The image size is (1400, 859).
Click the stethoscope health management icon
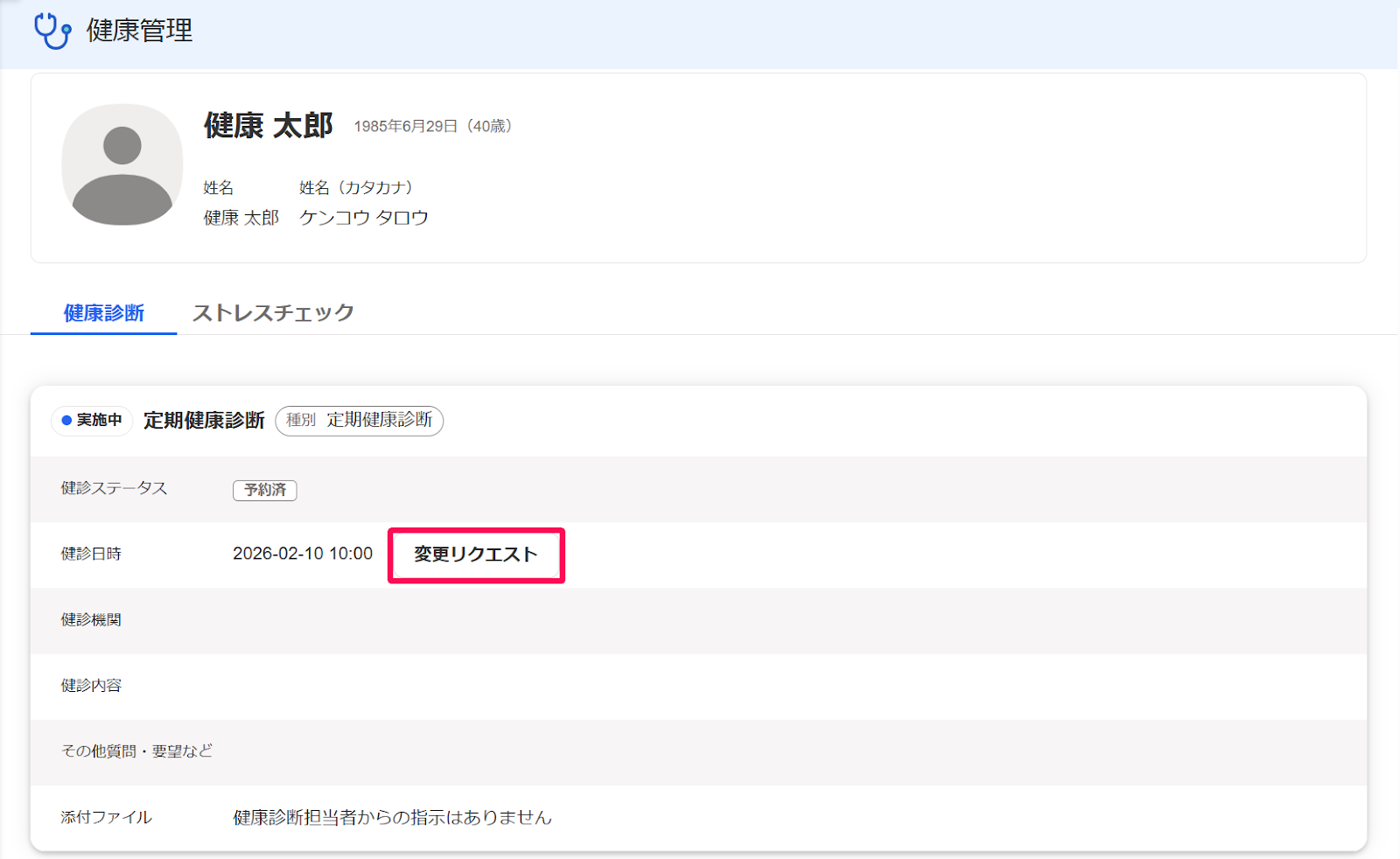(x=52, y=31)
